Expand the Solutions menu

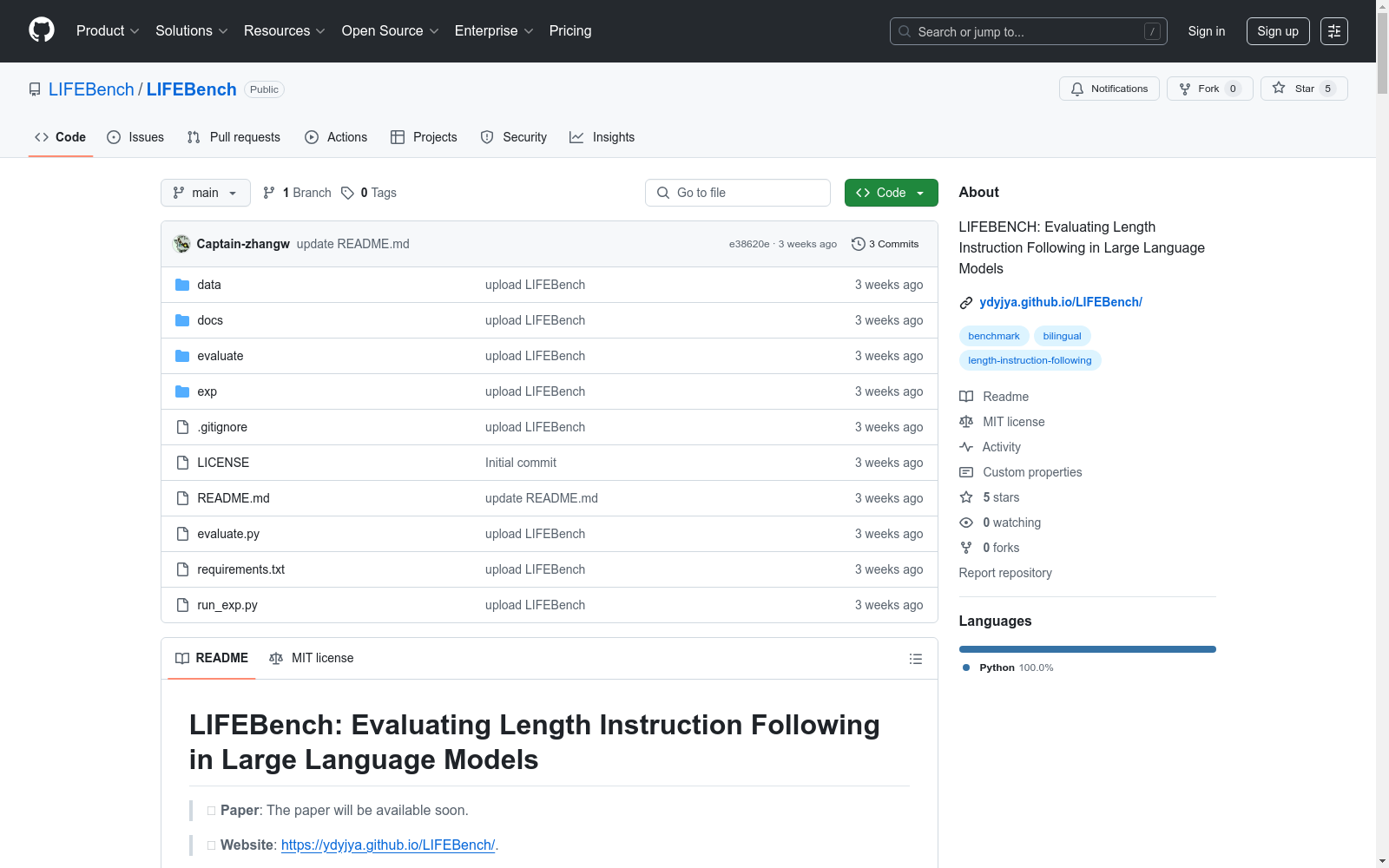tap(191, 31)
